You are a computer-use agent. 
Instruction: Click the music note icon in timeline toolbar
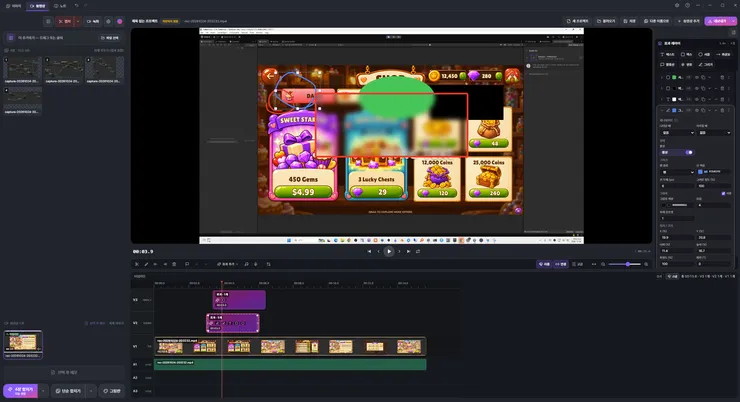tap(246, 264)
